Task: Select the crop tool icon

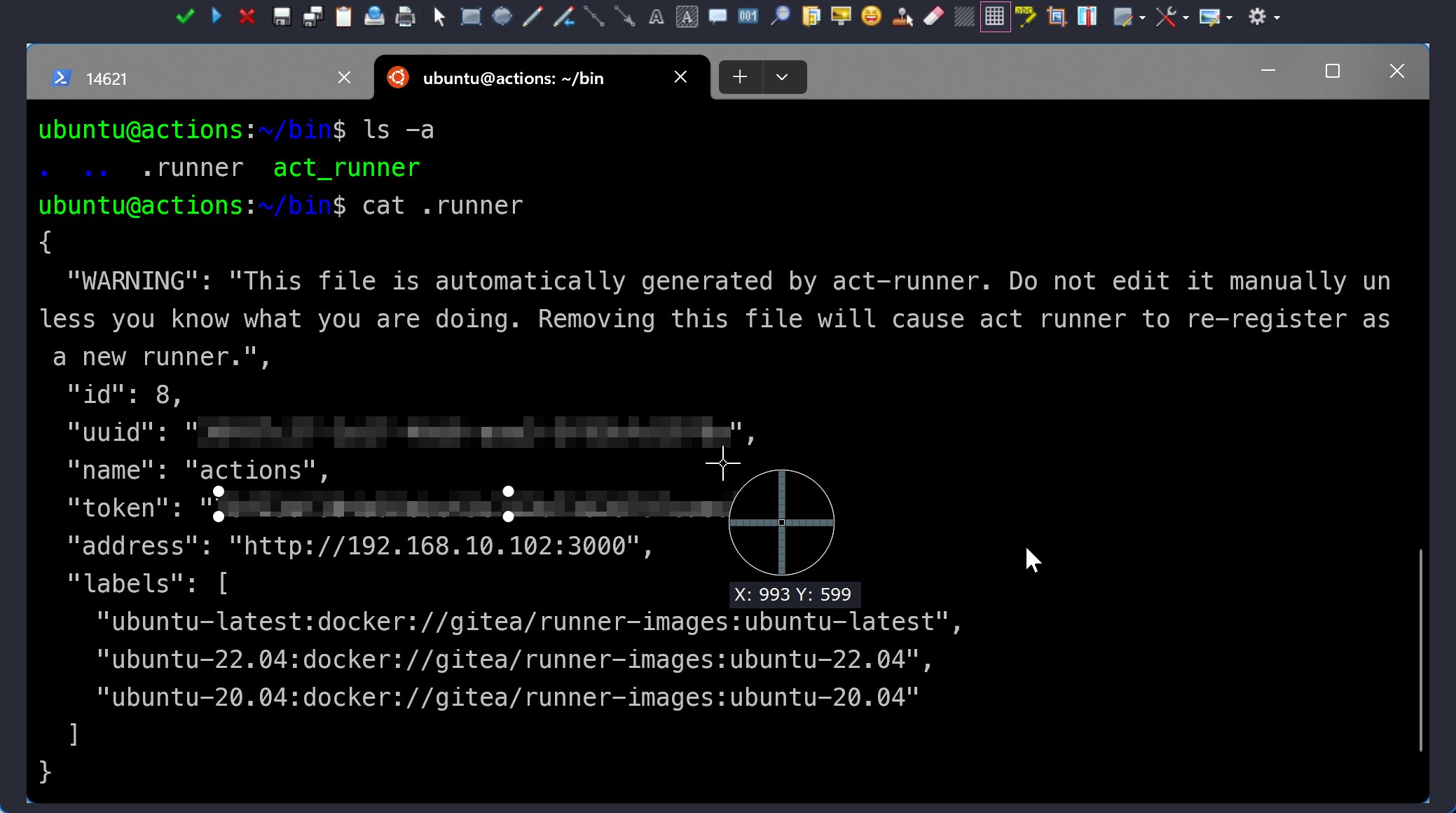Action: point(1057,16)
